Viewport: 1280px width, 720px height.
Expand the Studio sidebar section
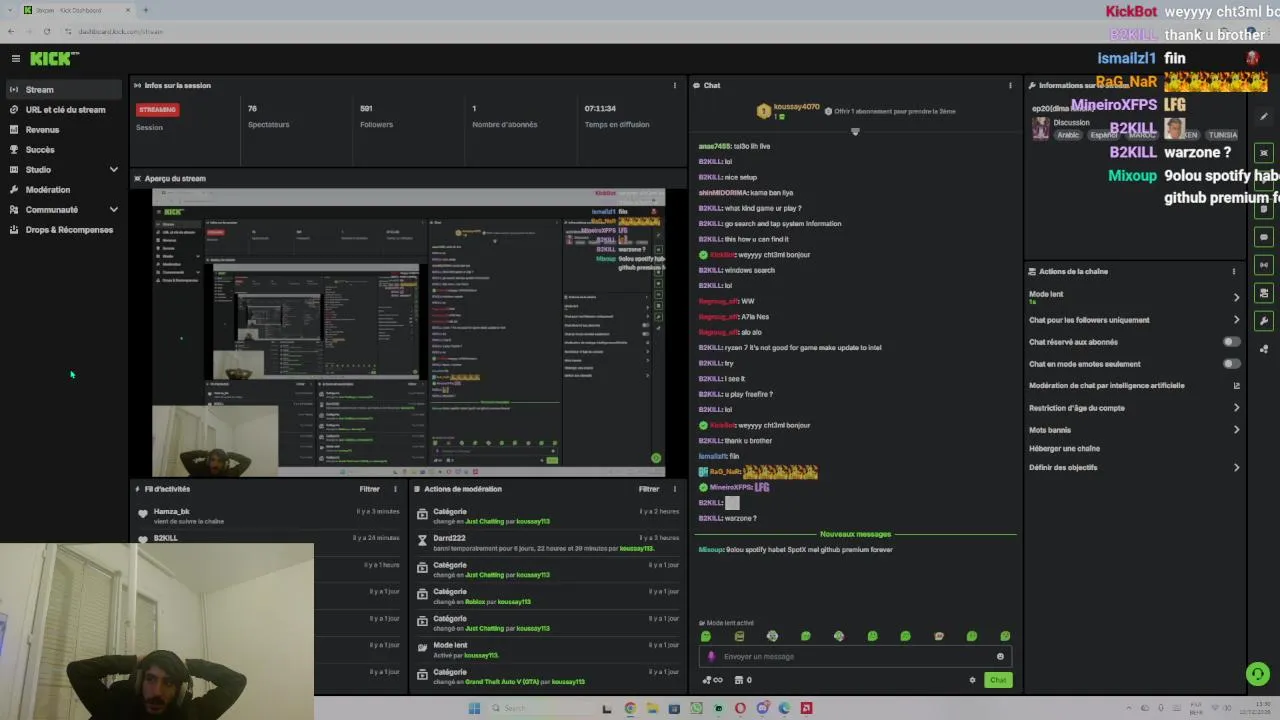point(113,170)
